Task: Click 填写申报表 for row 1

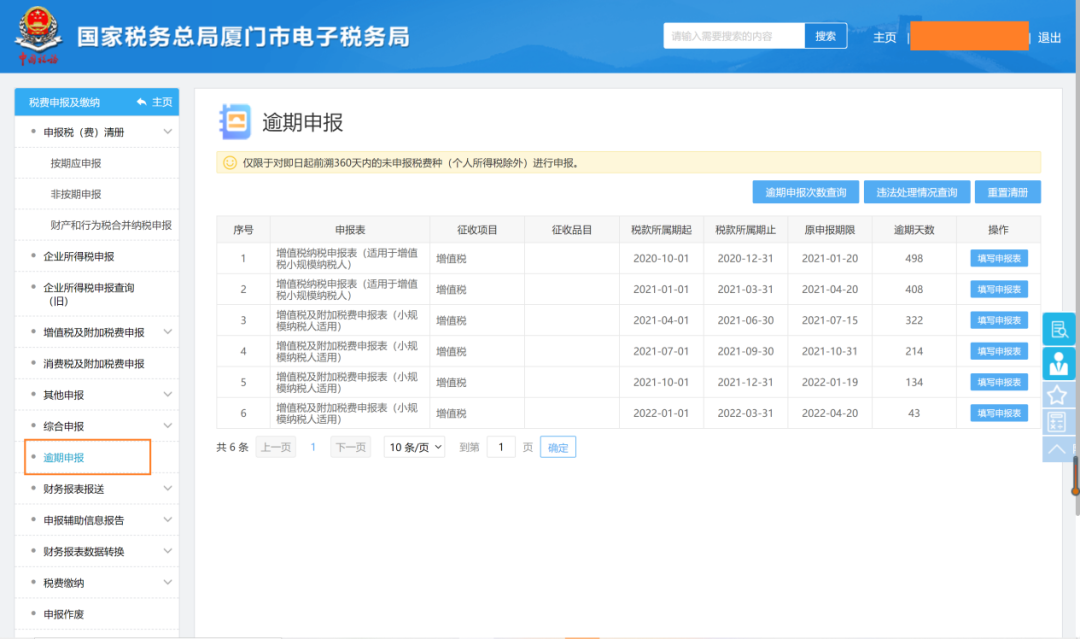Action: (999, 258)
